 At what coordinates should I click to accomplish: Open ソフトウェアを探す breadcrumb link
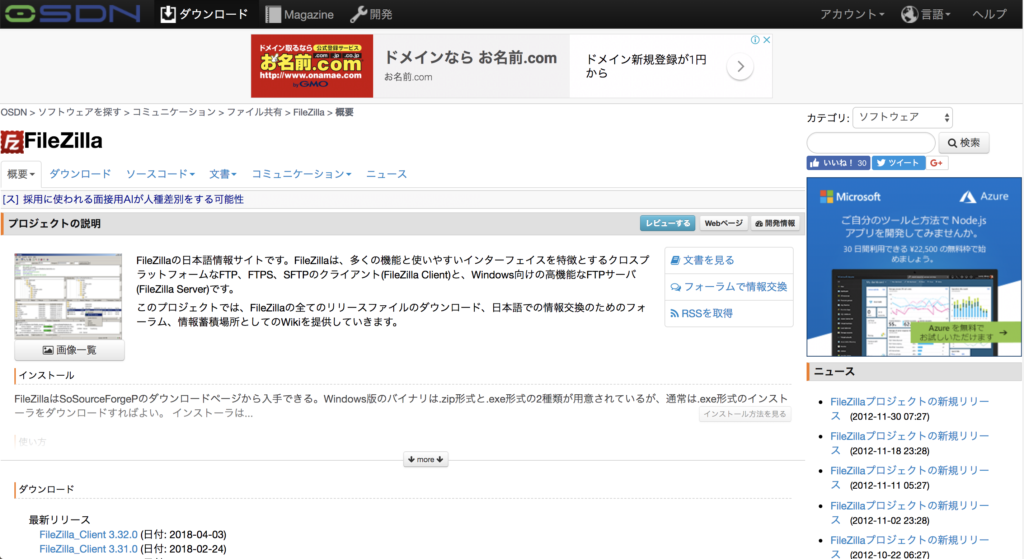[80, 112]
